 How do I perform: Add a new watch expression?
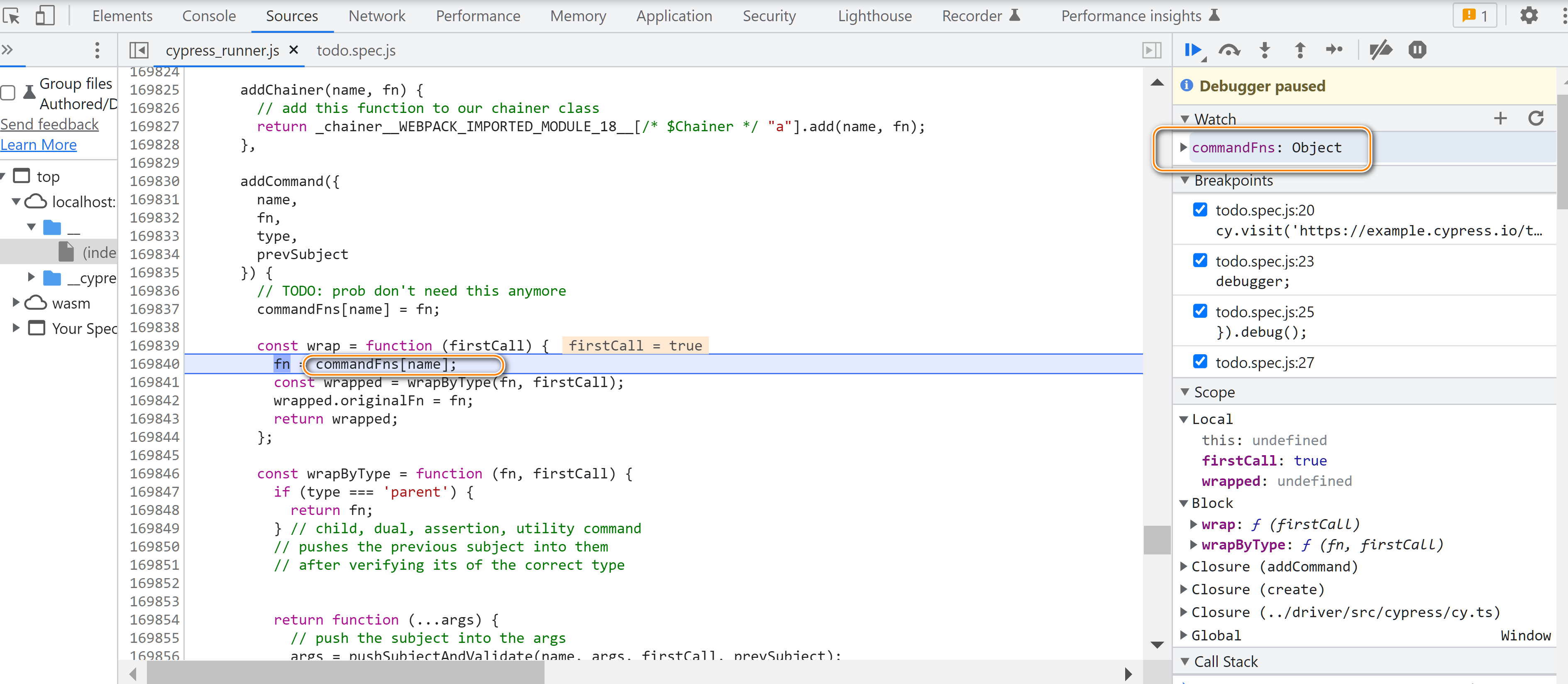[1500, 118]
